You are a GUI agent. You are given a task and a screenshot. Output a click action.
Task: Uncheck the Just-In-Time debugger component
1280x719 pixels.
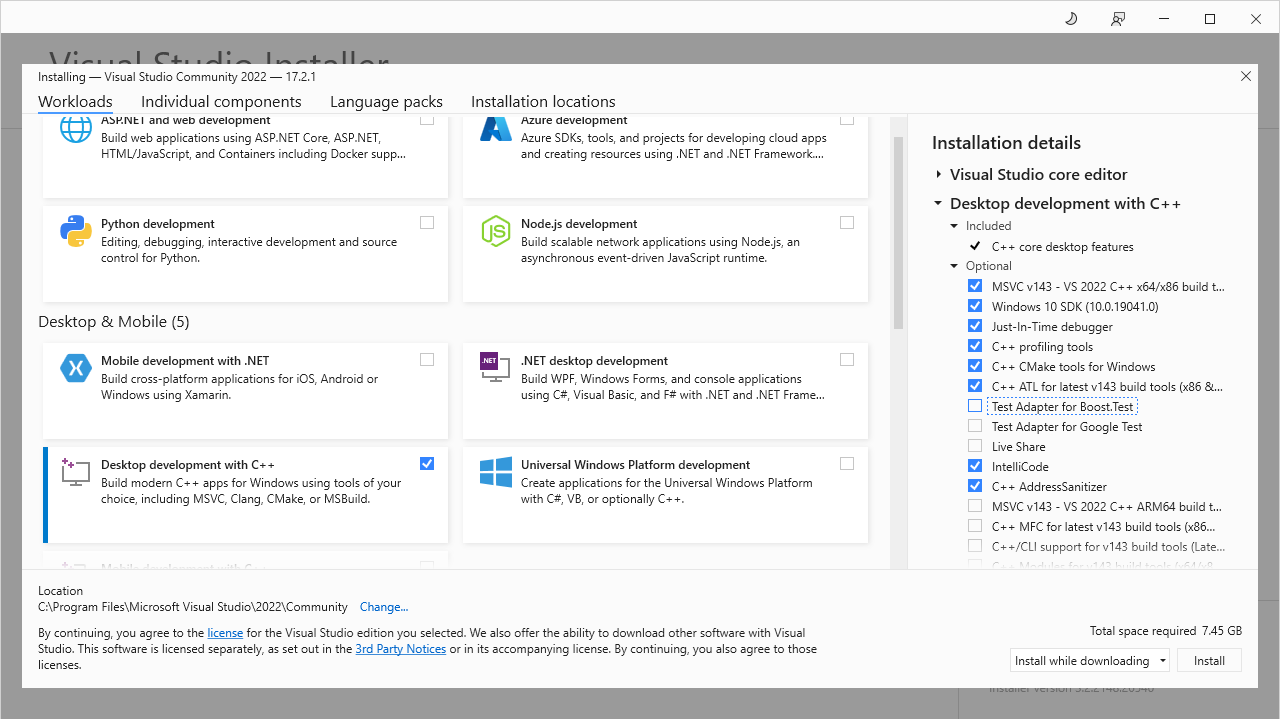pyautogui.click(x=975, y=326)
